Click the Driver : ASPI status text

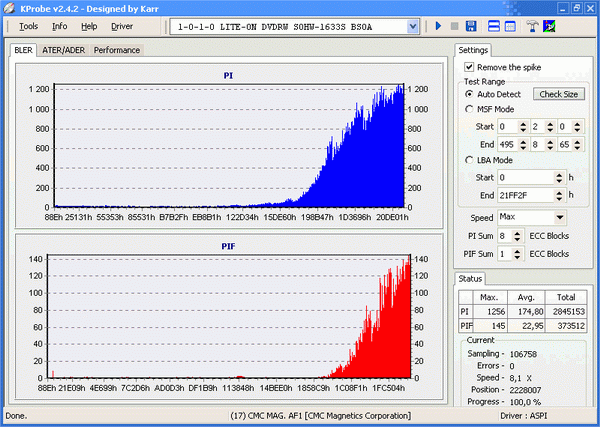[x=523, y=416]
